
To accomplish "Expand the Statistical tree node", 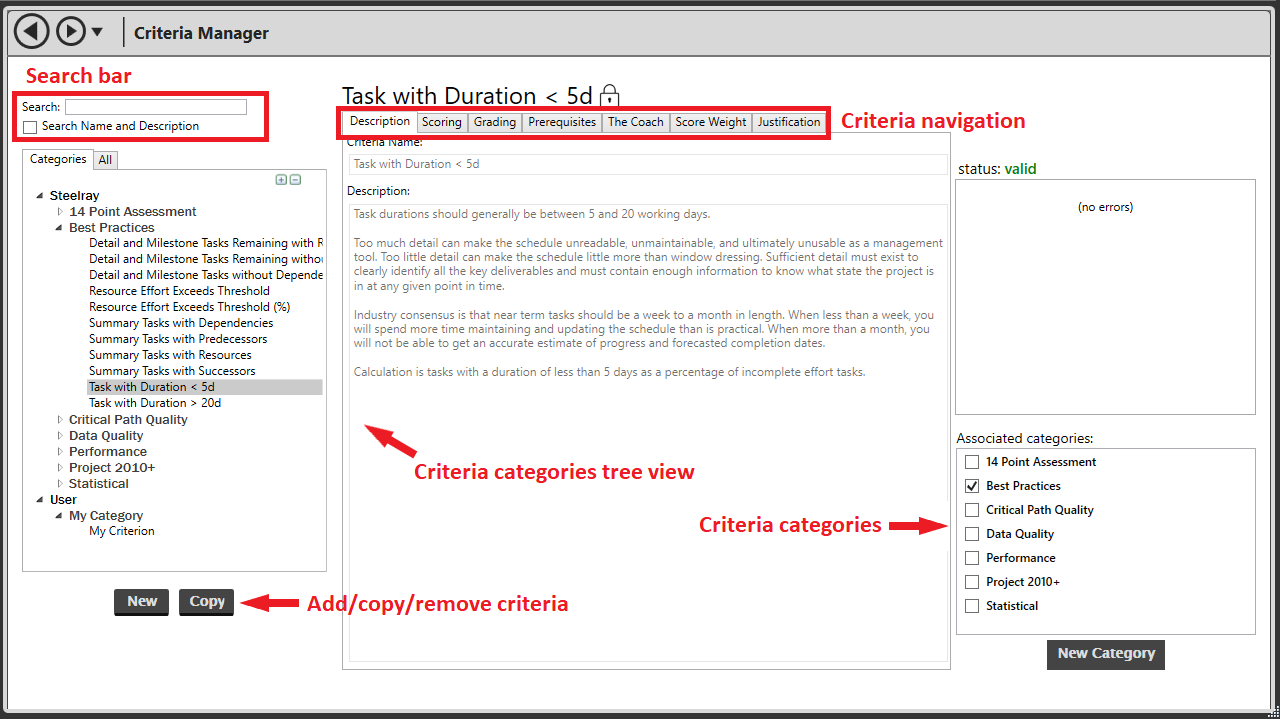I will (60, 484).
